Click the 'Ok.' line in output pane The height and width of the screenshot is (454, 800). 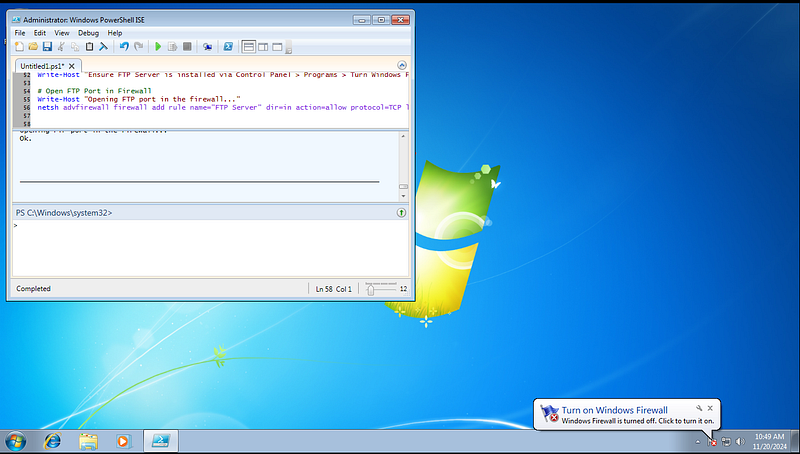tap(26, 138)
